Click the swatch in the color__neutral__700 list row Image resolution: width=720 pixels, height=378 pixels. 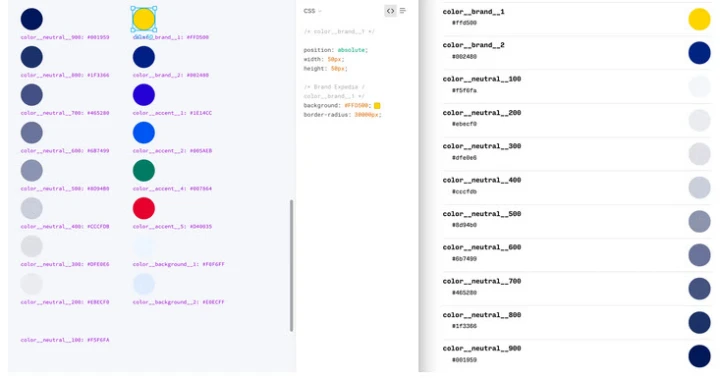tap(699, 289)
